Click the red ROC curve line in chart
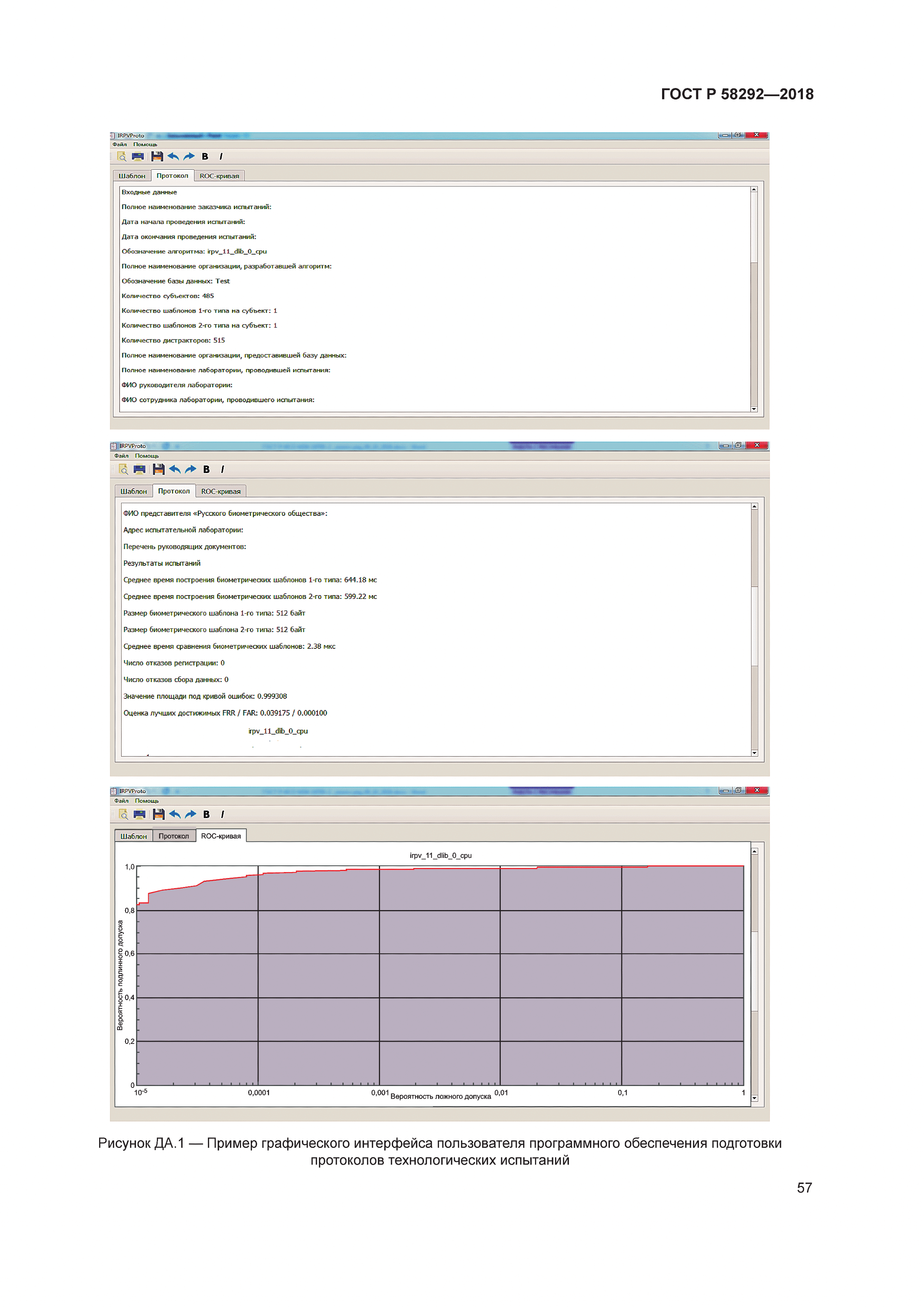 (x=228, y=879)
